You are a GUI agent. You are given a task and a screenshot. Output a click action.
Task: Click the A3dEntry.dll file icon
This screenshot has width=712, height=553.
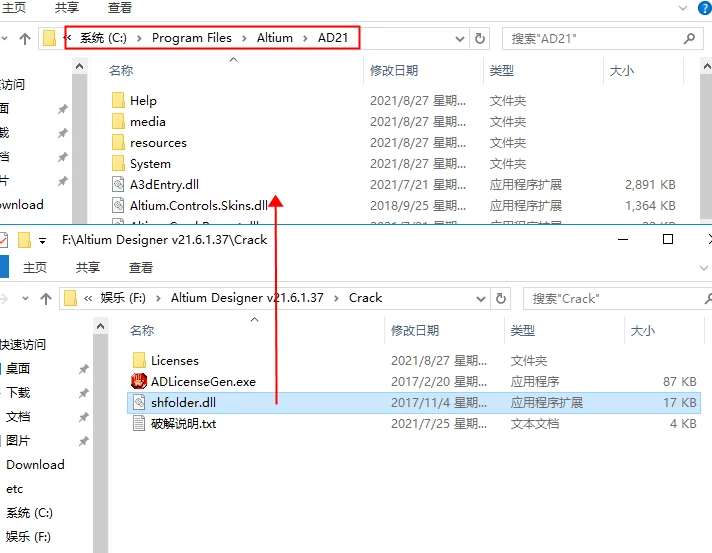[119, 184]
